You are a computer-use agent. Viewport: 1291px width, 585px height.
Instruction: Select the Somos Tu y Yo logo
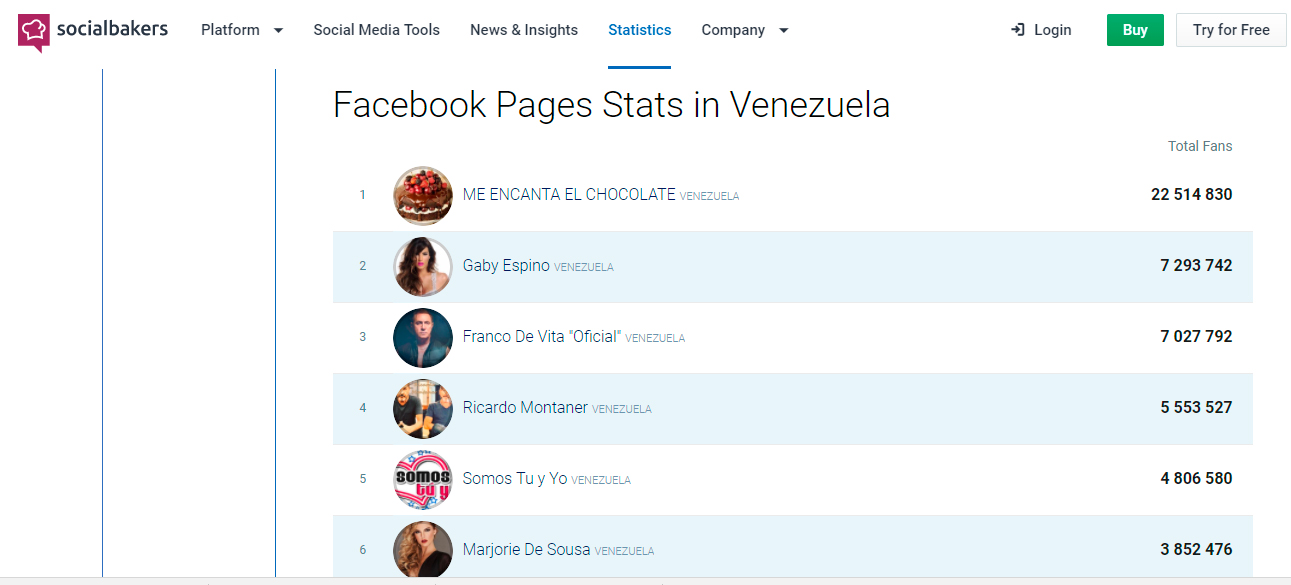click(x=423, y=479)
